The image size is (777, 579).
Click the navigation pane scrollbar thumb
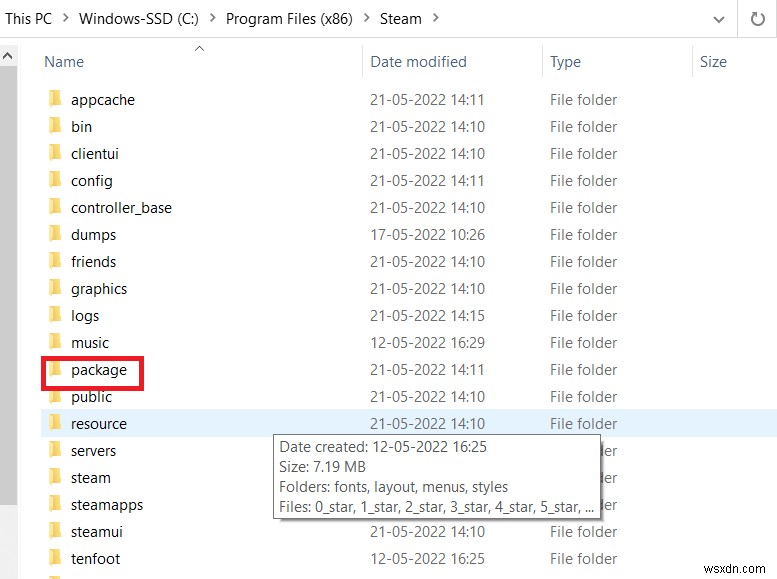coord(7,285)
